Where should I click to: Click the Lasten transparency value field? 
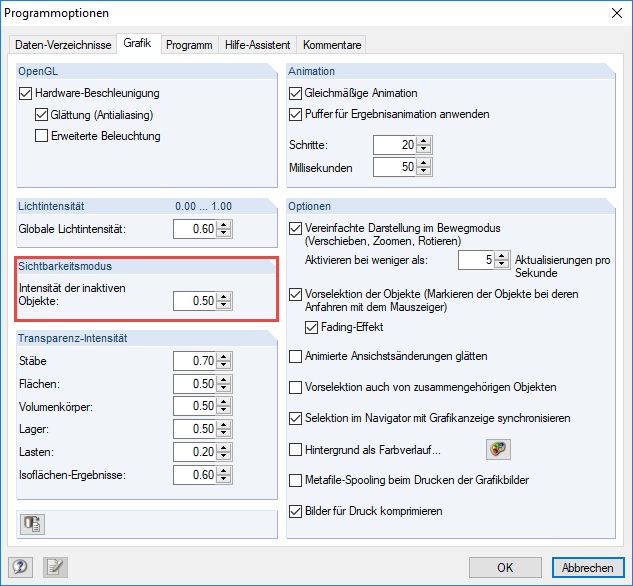click(x=195, y=452)
